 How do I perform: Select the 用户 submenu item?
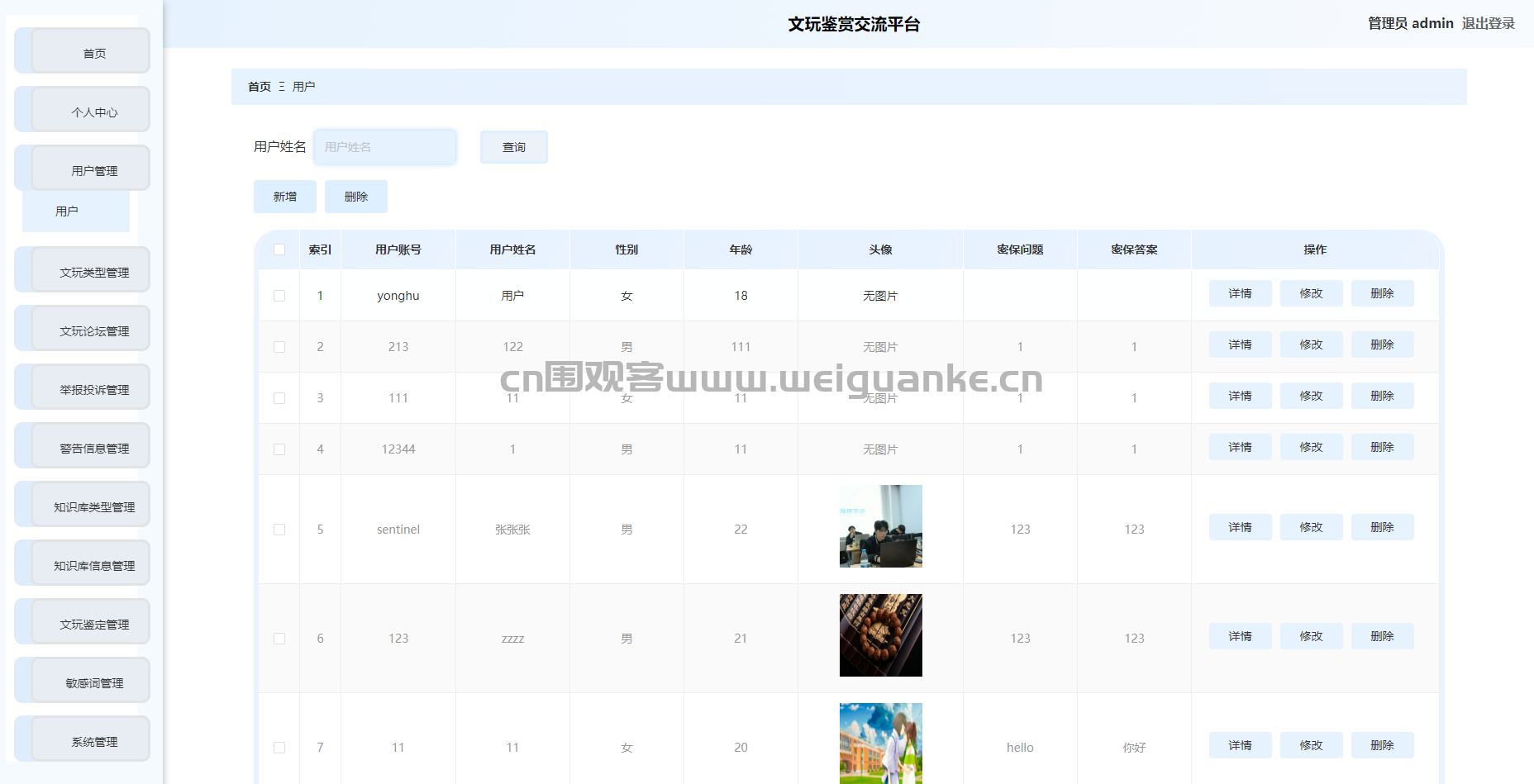click(68, 211)
